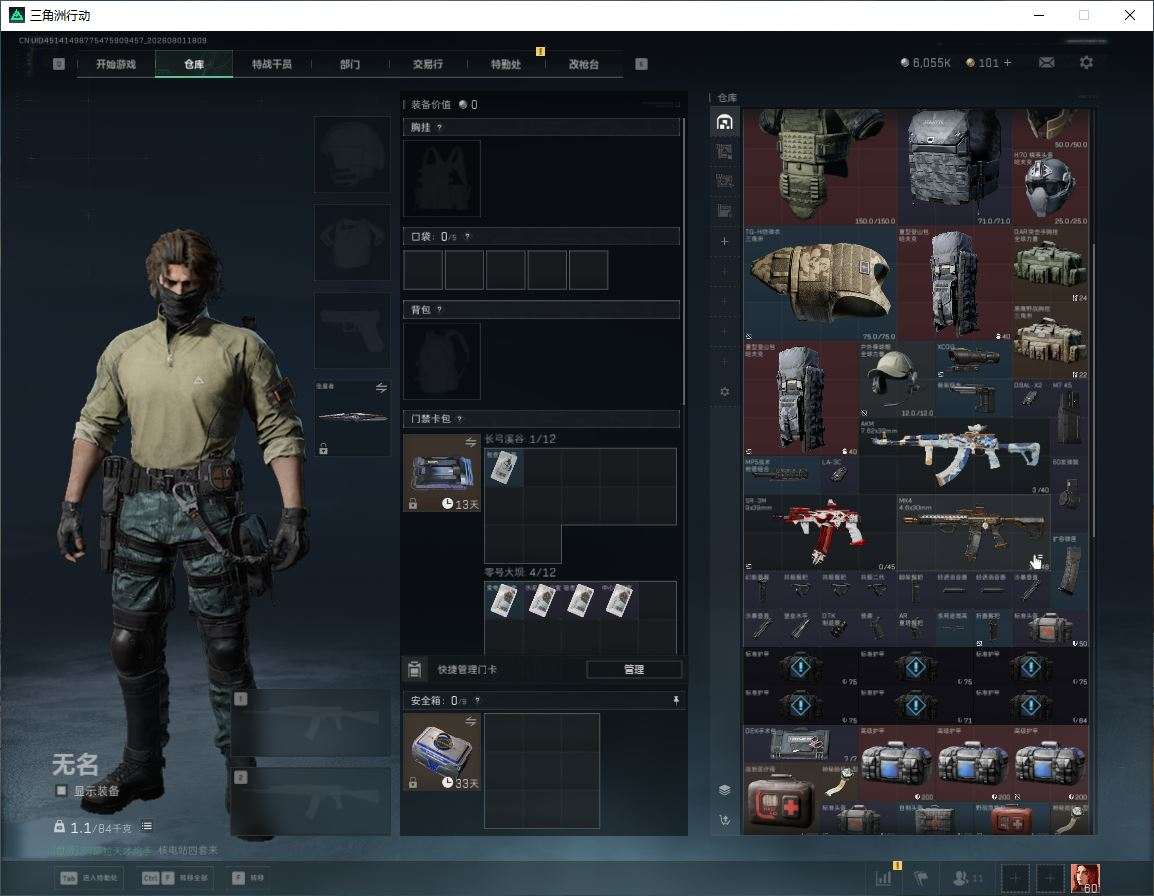Screen dimensions: 1154x896
Task: Select the large red medical kit
Action: coord(782,800)
